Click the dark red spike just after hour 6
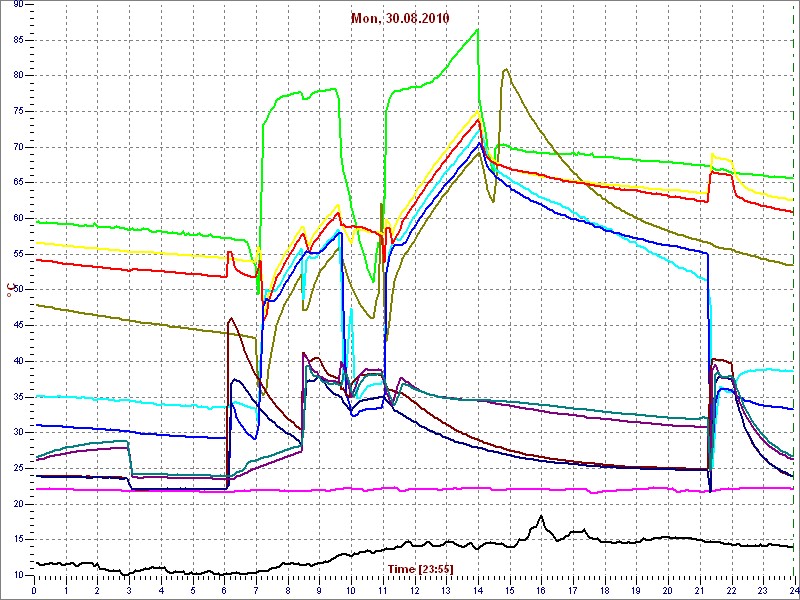The image size is (800, 600). point(231,319)
